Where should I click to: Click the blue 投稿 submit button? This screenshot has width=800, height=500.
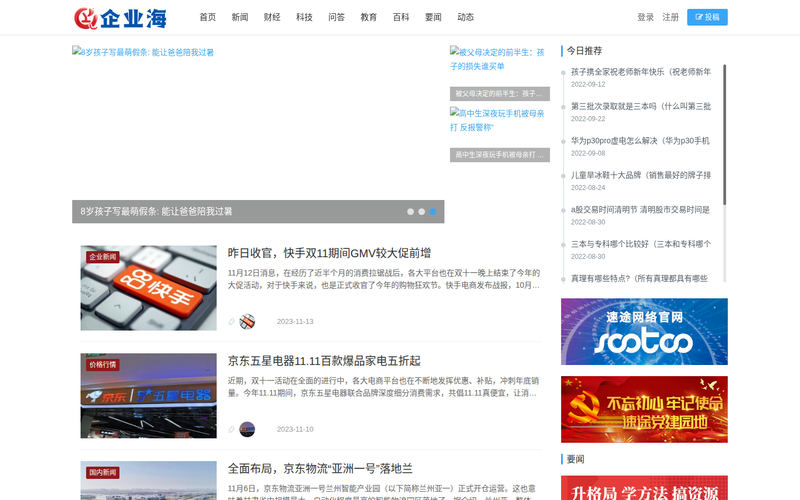(707, 17)
